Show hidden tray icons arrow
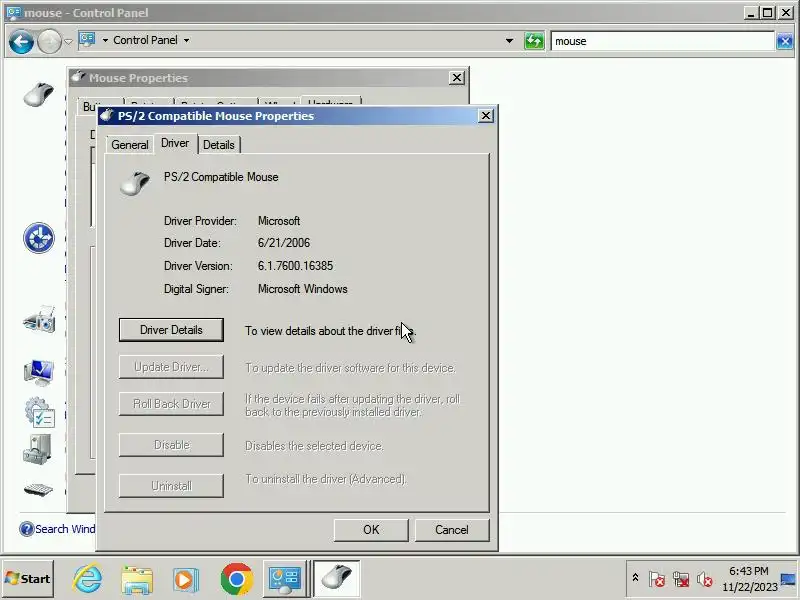This screenshot has height=600, width=800. (635, 578)
